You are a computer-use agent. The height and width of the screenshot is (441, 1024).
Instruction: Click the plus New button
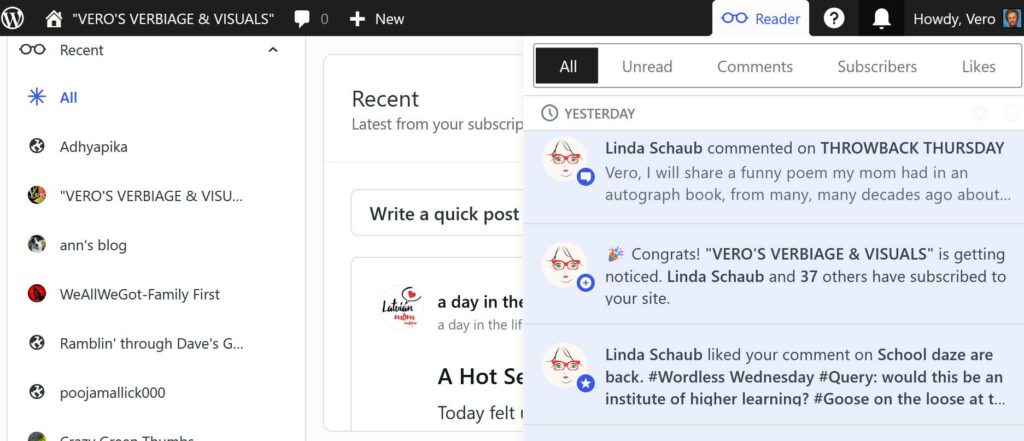pos(377,19)
